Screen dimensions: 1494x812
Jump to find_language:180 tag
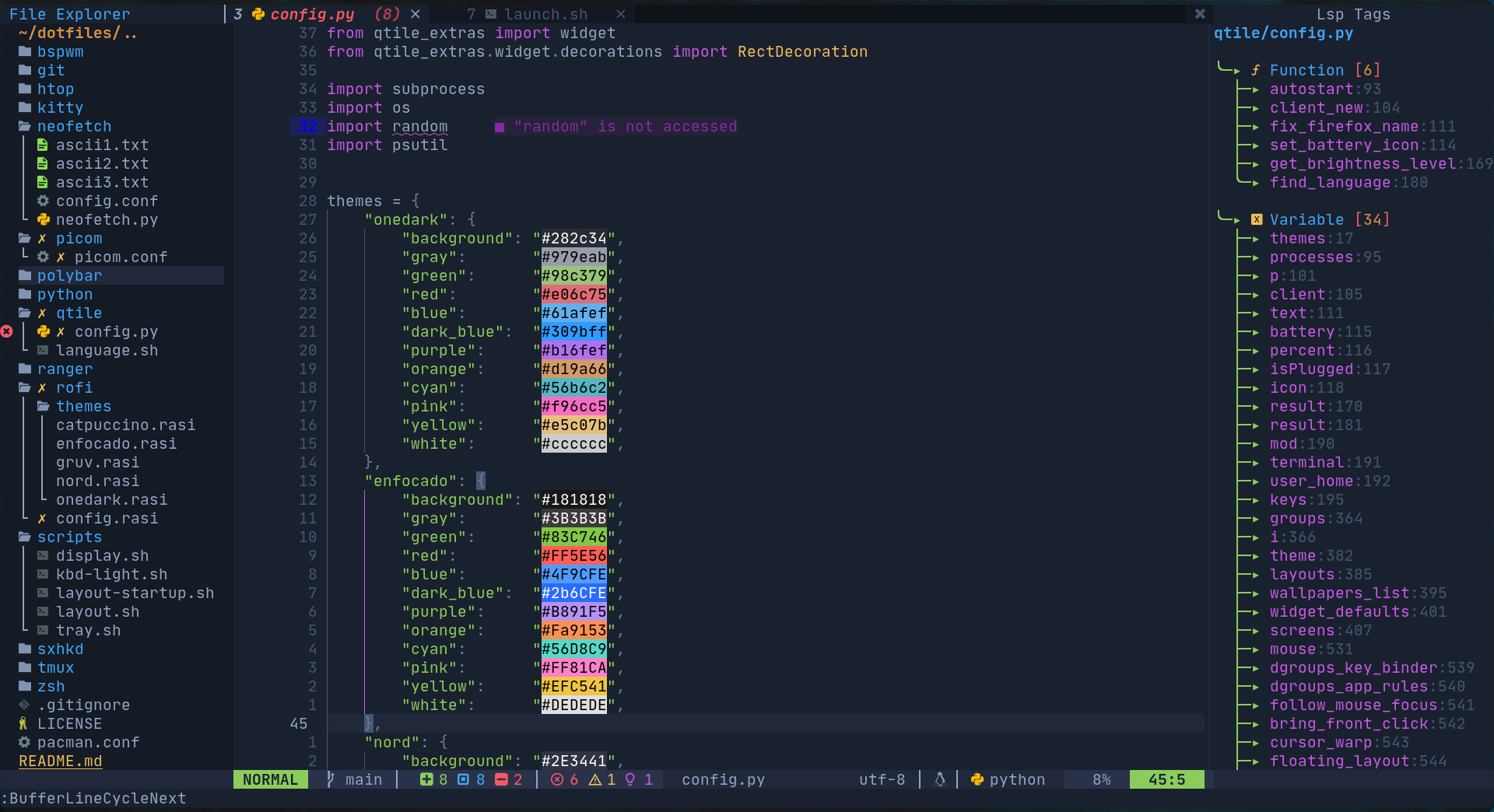point(1348,182)
